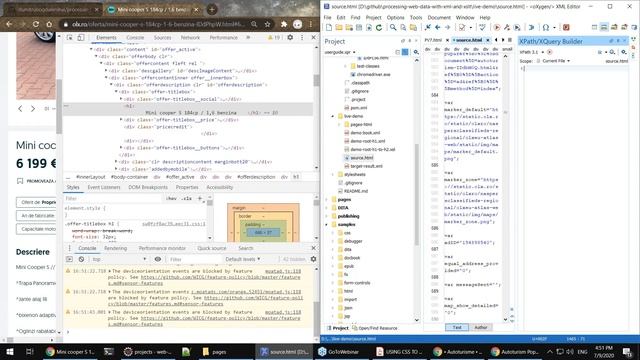
Task: Expand pages-html folder in Project tree
Action: (340, 124)
